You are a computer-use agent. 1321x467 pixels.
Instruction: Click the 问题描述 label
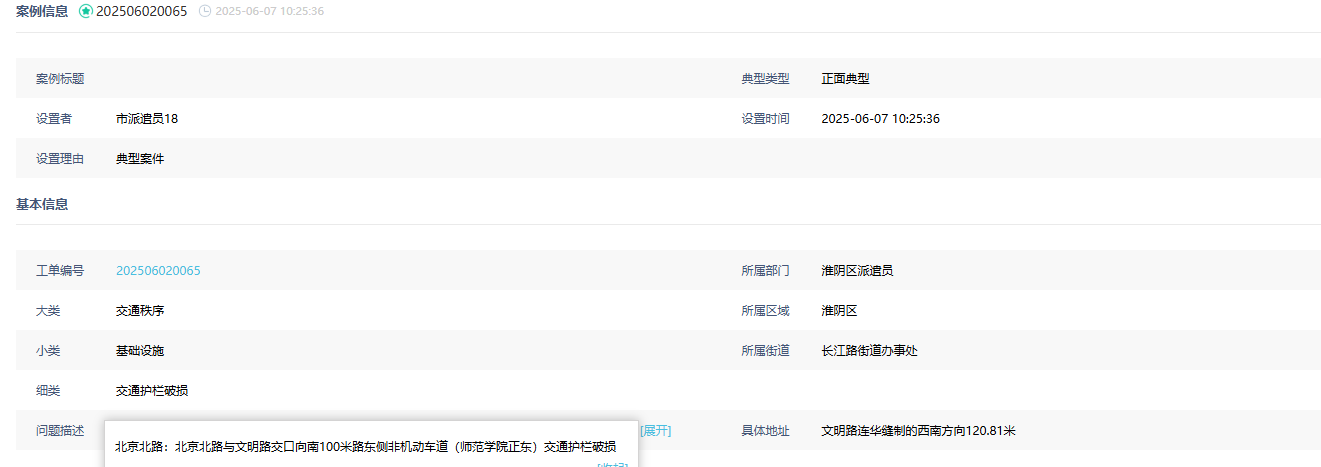(x=60, y=431)
